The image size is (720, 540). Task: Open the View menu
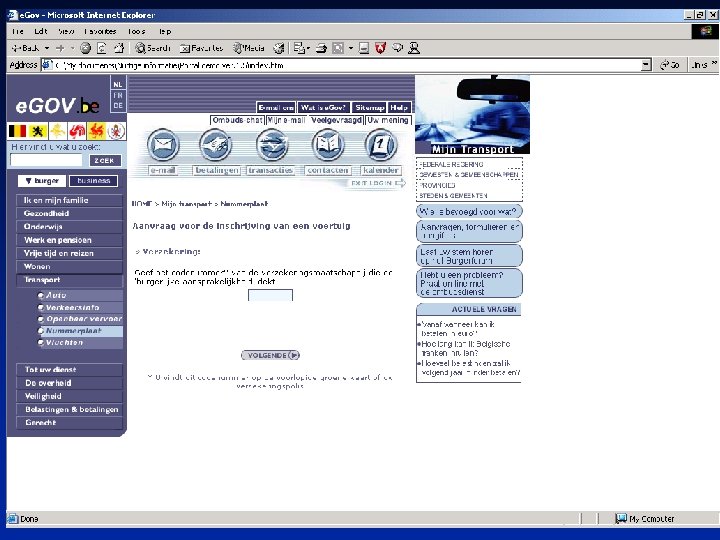pos(66,31)
